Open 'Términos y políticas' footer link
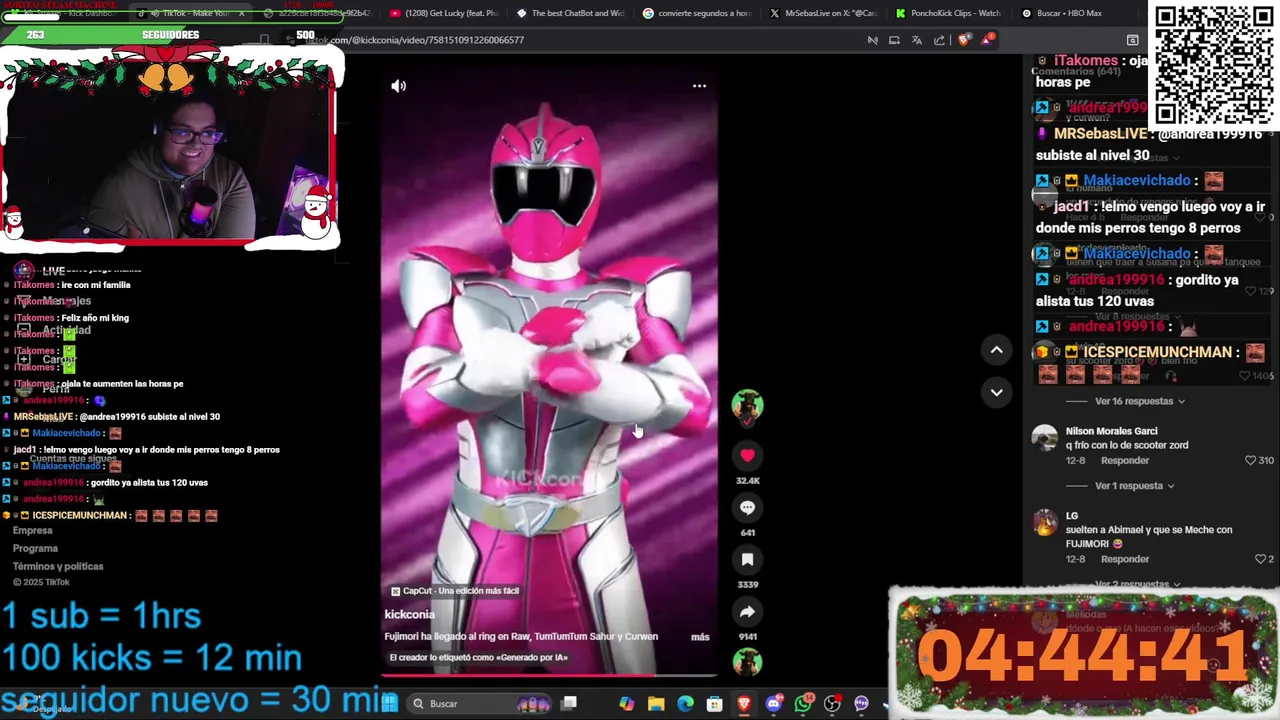This screenshot has width=1280, height=720. [58, 566]
